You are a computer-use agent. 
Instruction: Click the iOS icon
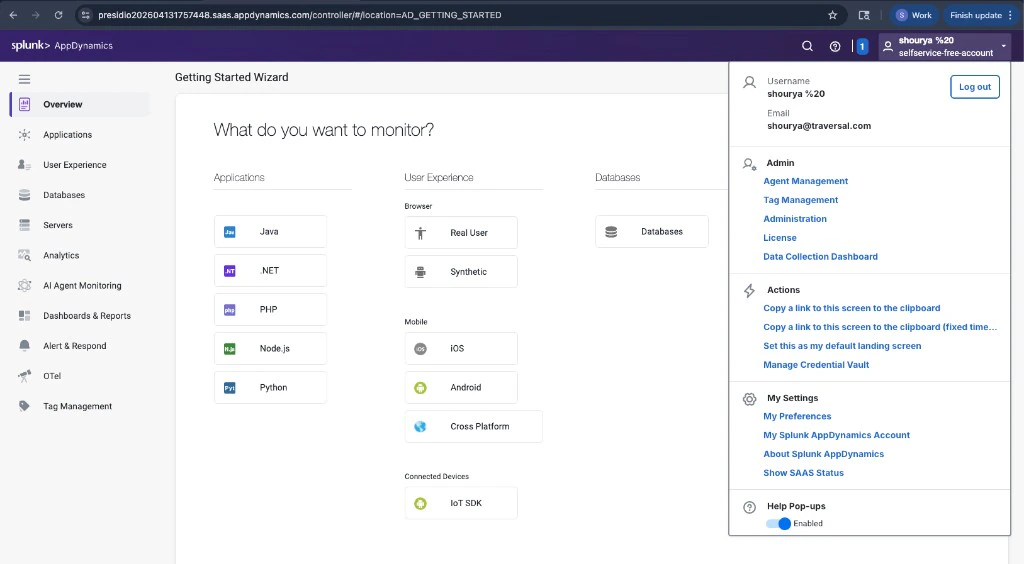click(x=421, y=349)
